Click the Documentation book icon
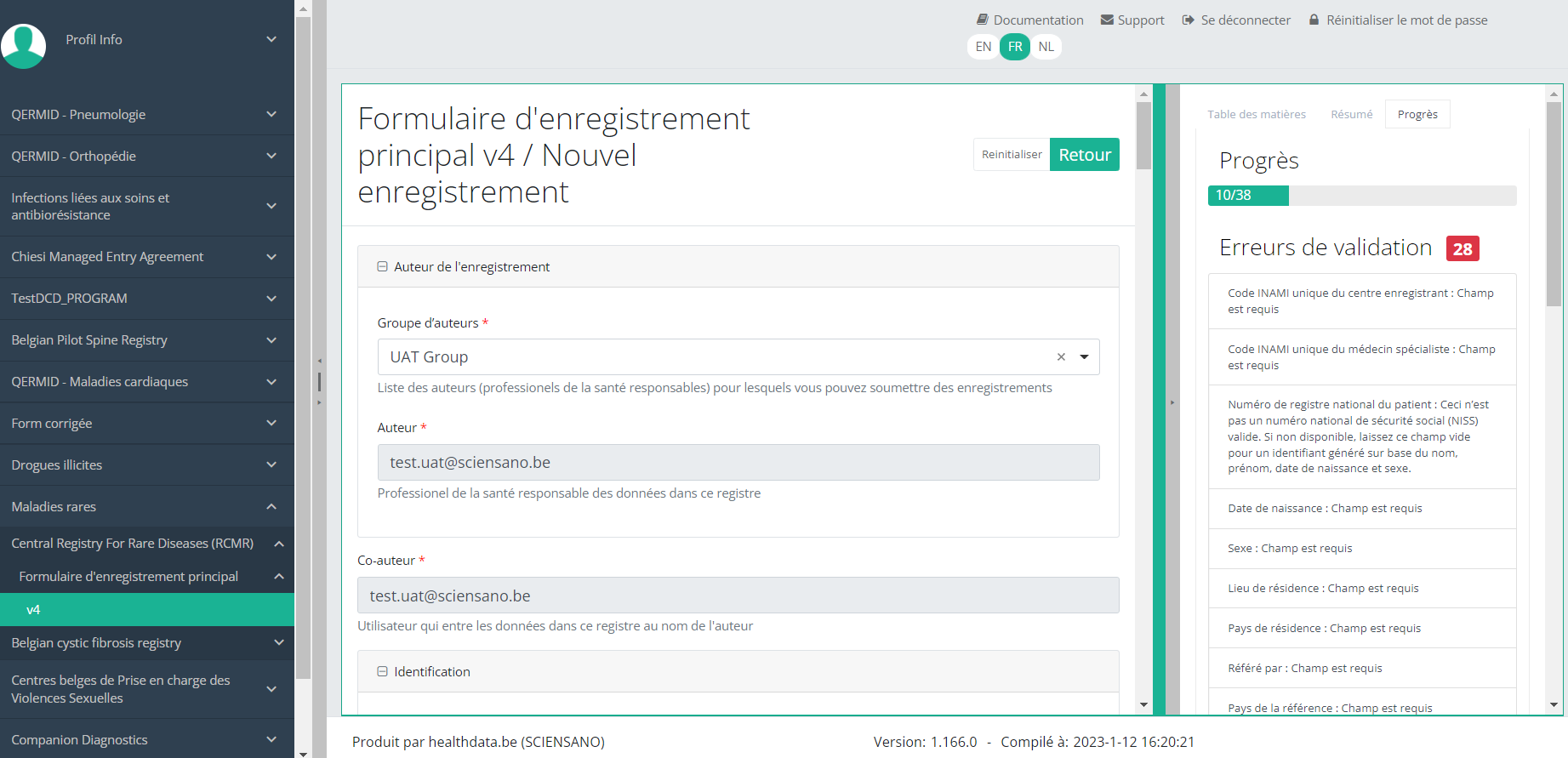Image resolution: width=1568 pixels, height=758 pixels. pyautogui.click(x=983, y=20)
